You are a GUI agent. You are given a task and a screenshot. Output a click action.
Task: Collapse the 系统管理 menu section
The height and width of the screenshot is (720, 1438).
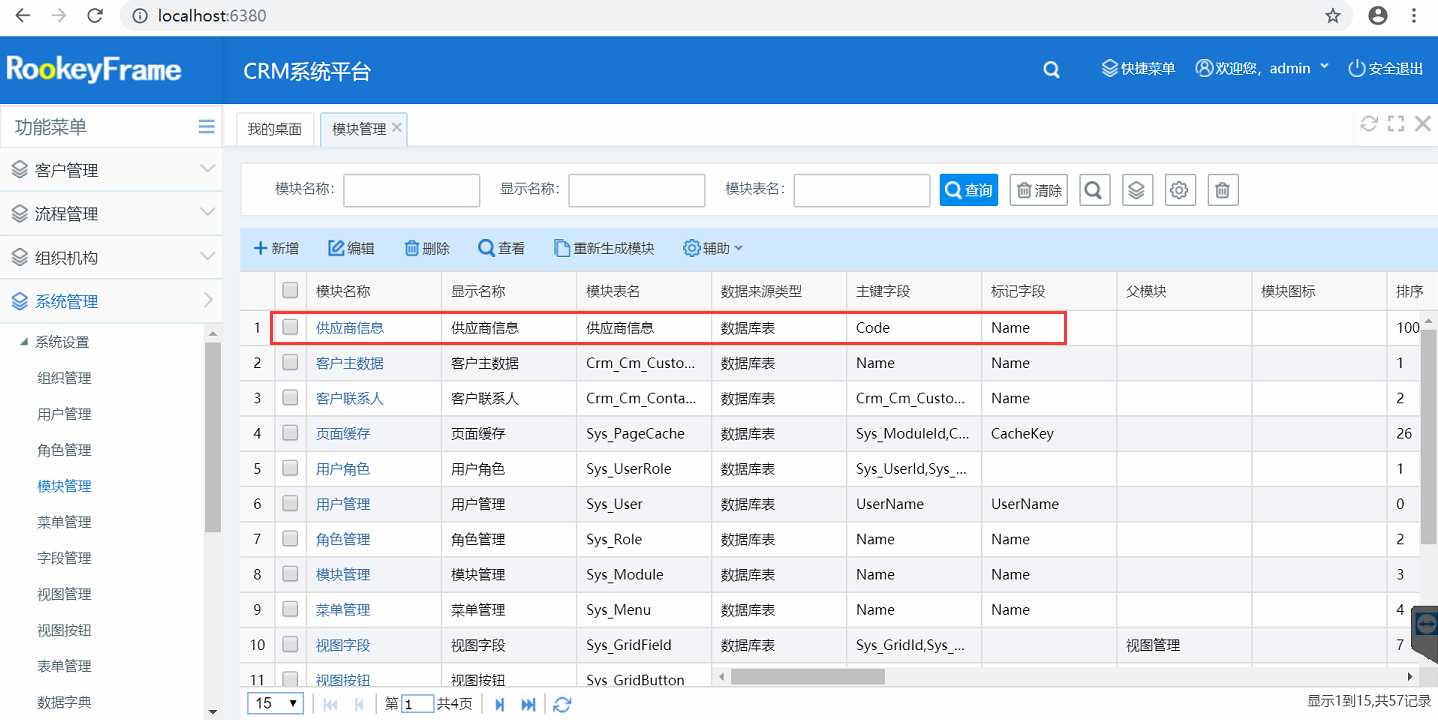[111, 301]
